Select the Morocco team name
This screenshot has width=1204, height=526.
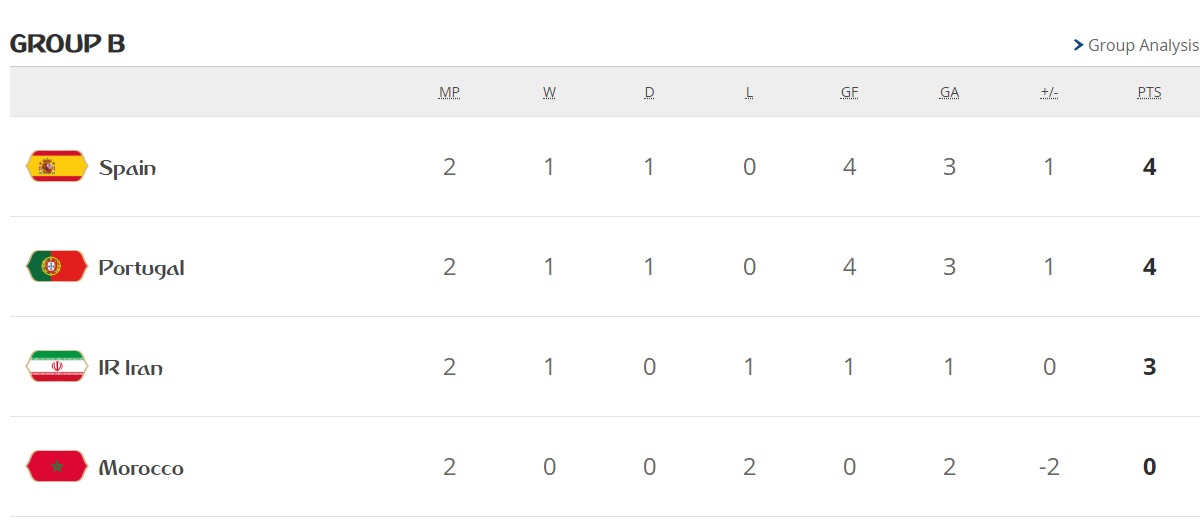coord(141,468)
